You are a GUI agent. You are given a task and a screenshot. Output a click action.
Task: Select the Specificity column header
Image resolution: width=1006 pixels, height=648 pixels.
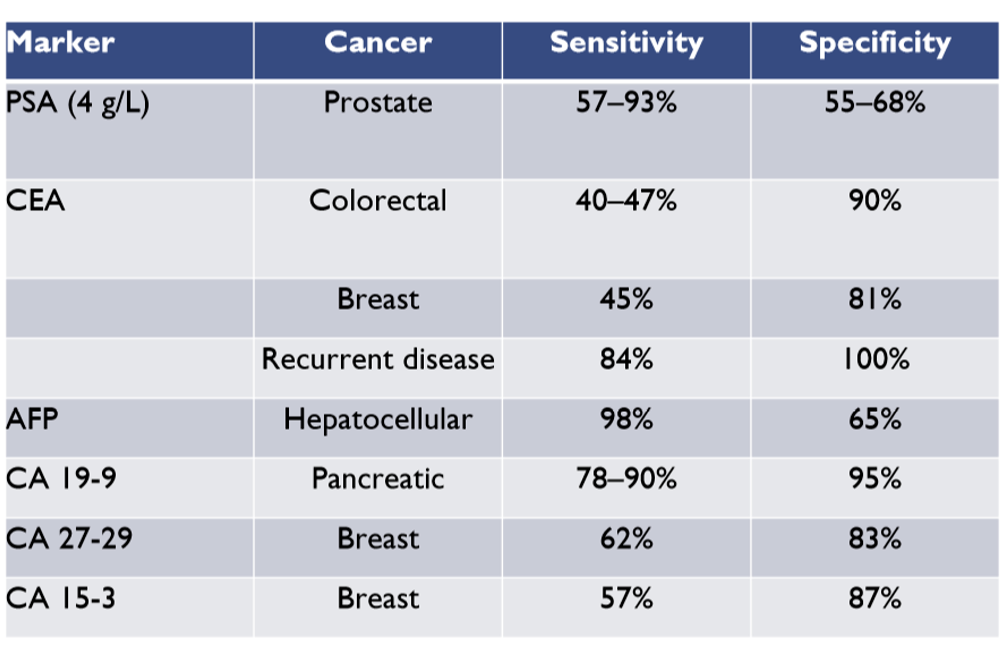point(875,43)
